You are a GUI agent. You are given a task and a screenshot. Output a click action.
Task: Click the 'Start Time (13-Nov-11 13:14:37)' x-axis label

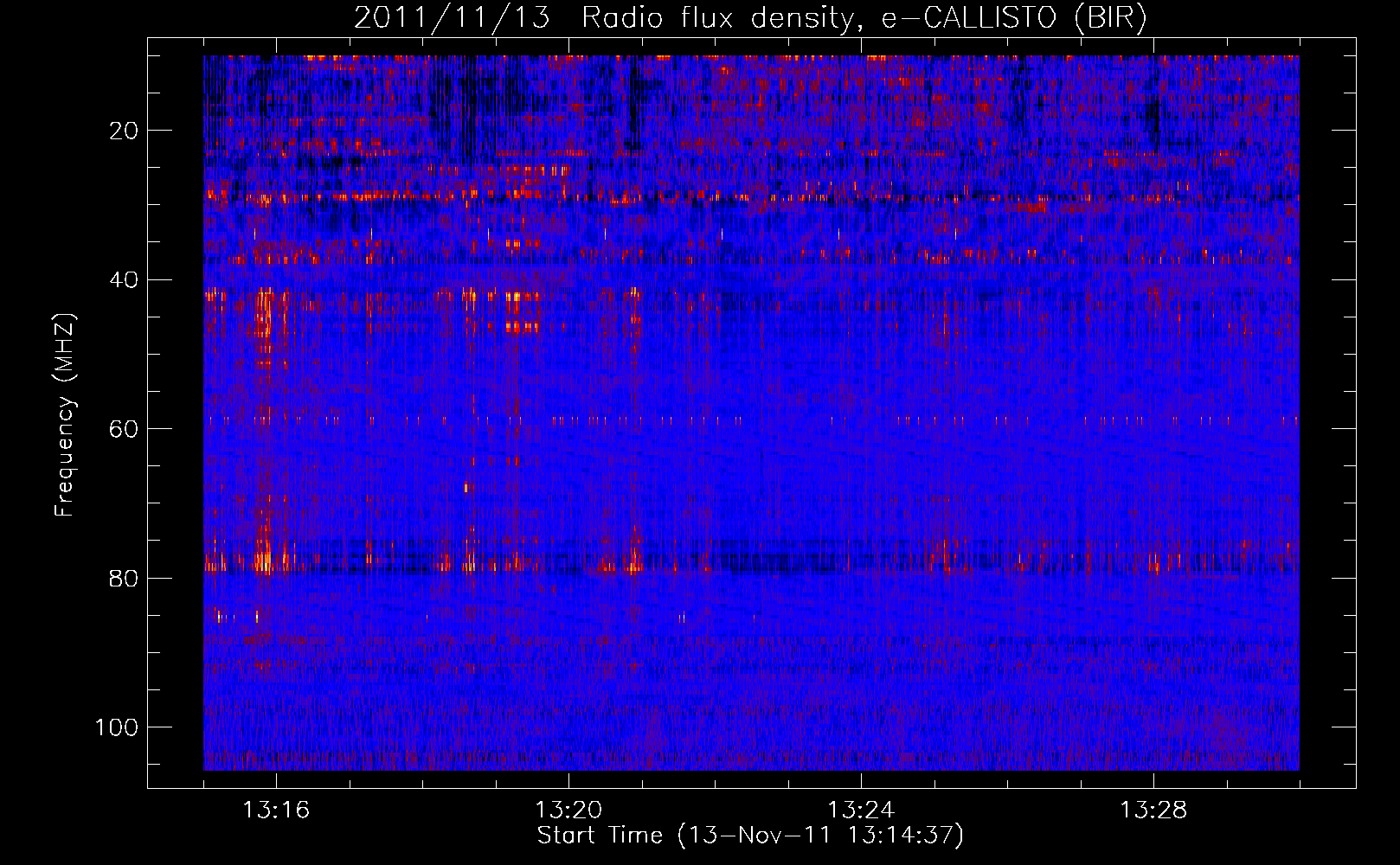click(750, 836)
